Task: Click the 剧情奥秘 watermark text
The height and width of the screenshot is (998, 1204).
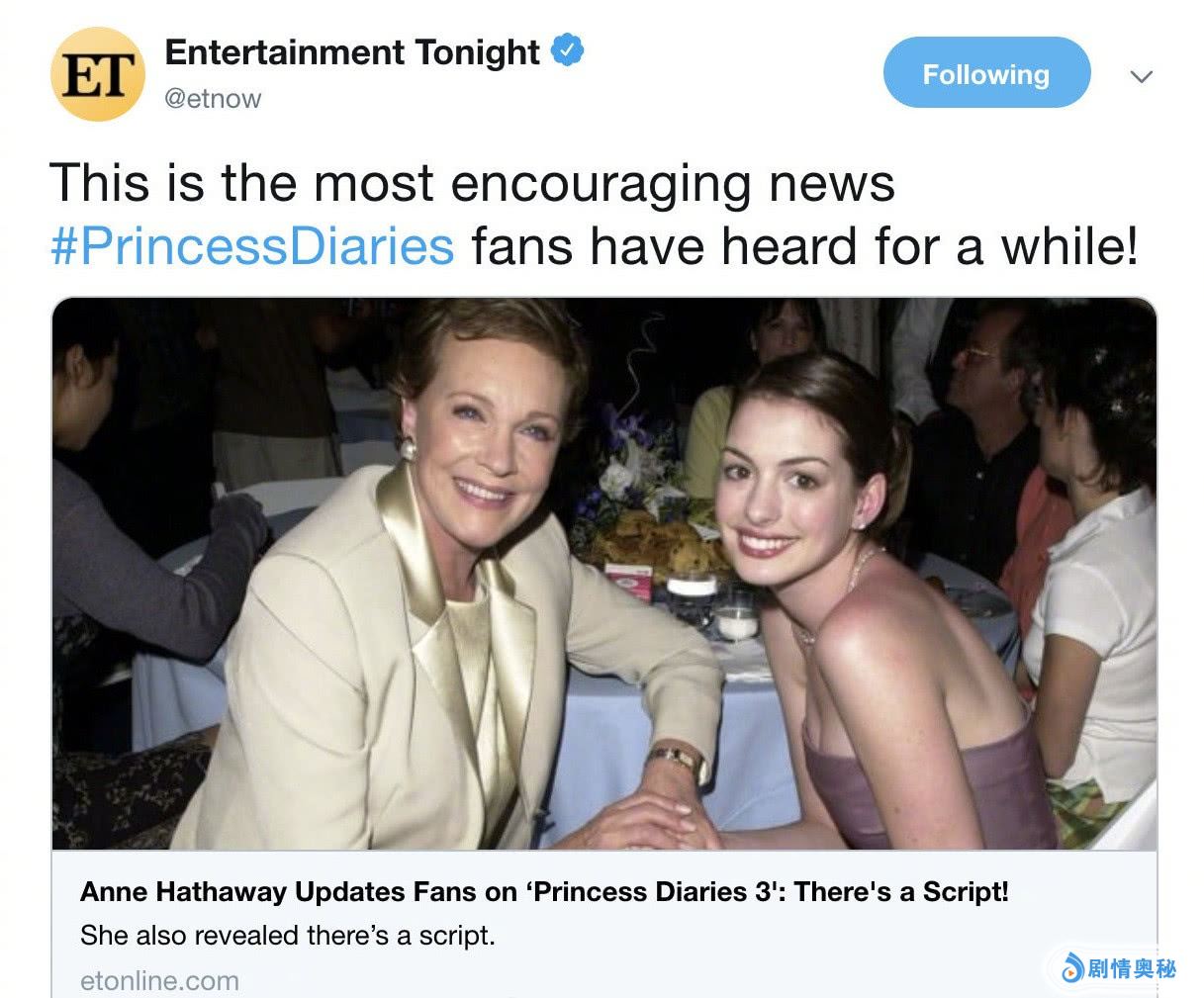Action: pyautogui.click(x=1132, y=968)
